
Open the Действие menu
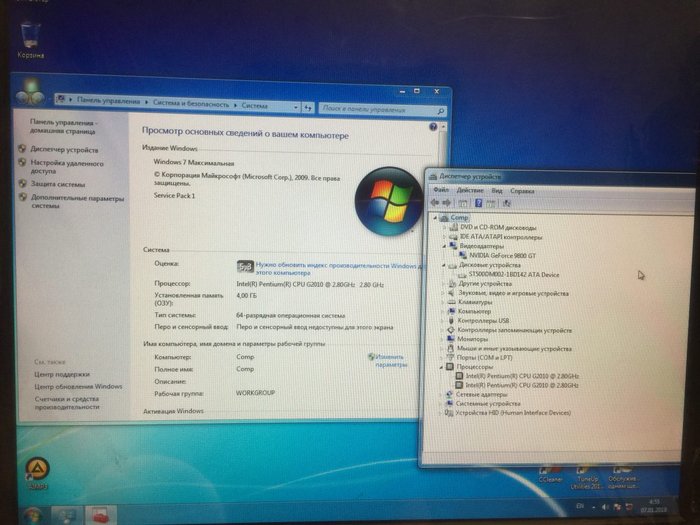[x=470, y=191]
